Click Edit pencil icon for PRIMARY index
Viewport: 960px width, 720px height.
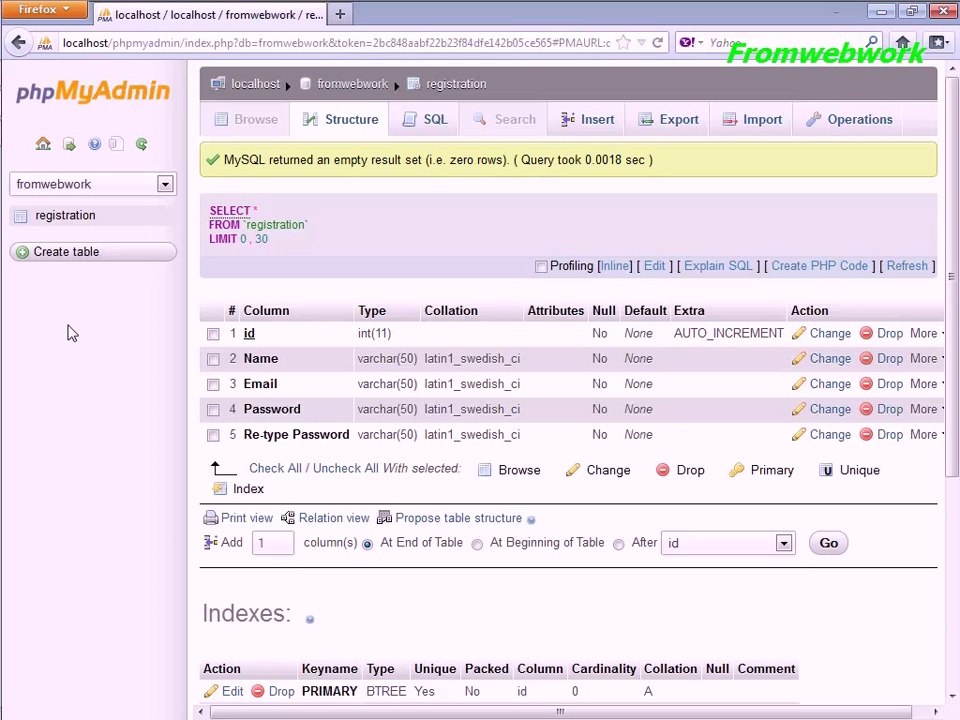[211, 691]
